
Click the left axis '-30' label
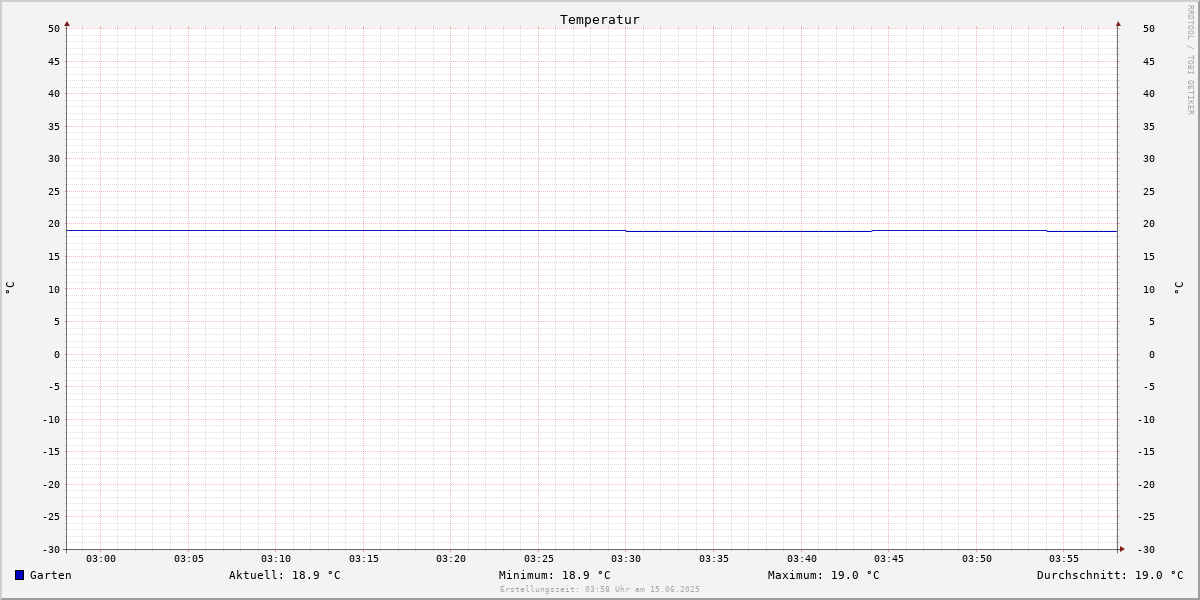pos(51,549)
